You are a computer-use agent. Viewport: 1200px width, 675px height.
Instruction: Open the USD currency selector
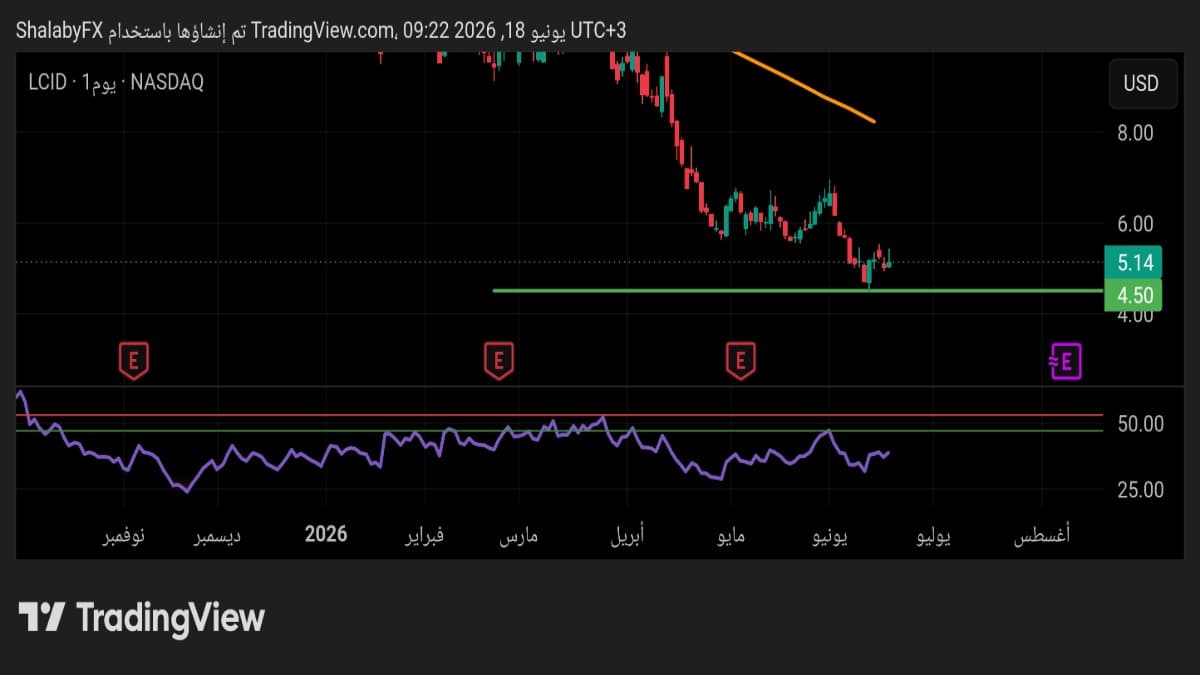click(1141, 83)
